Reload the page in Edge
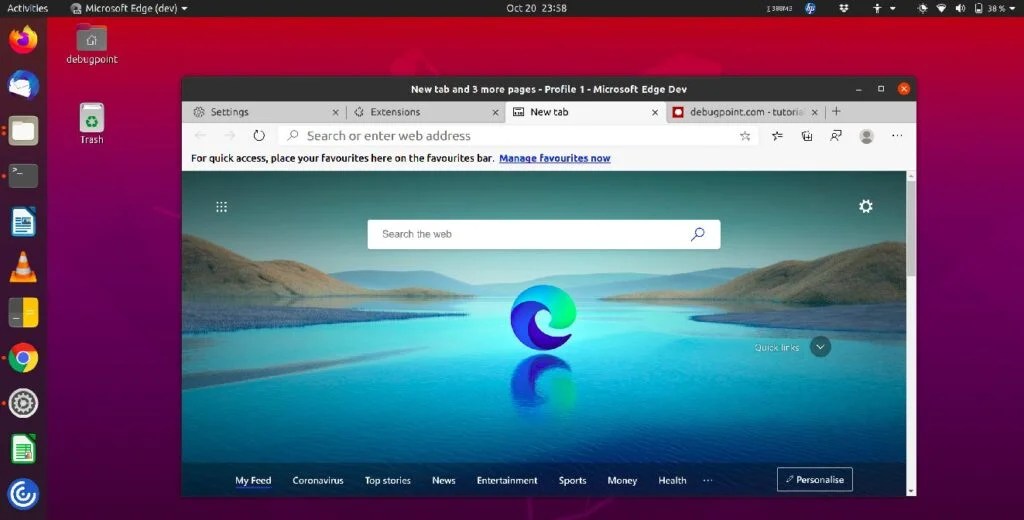The width and height of the screenshot is (1024, 520). (259, 136)
